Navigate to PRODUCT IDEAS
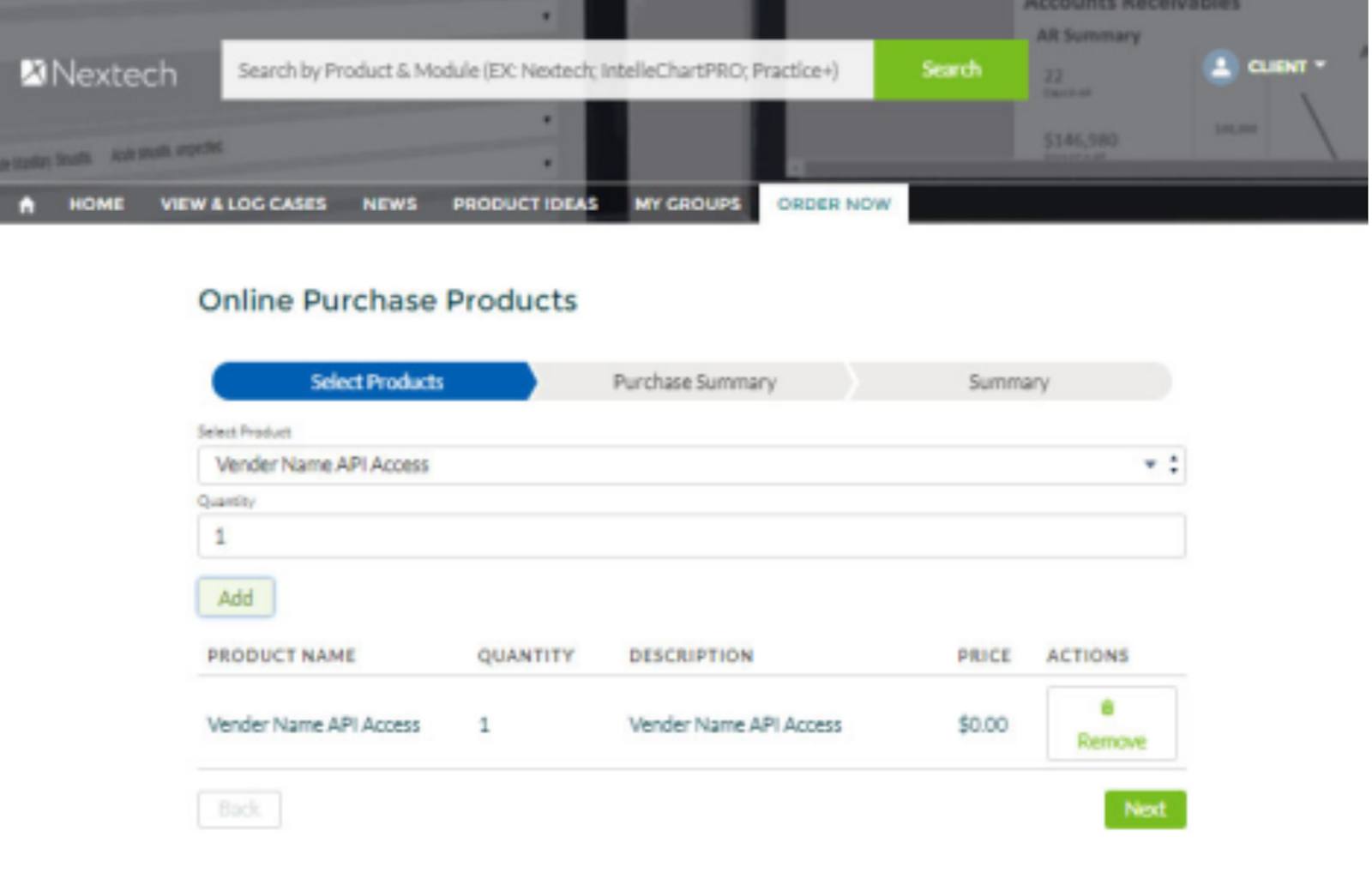The width and height of the screenshot is (1372, 879). pos(525,204)
